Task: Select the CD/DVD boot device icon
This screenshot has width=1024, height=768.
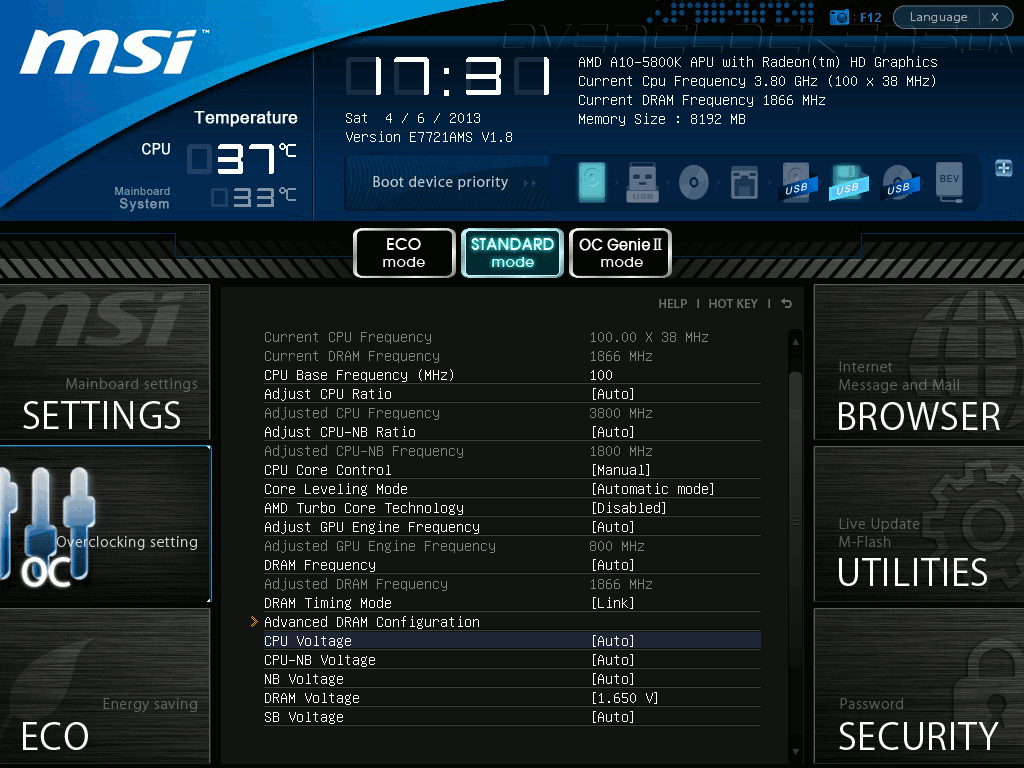Action: [694, 182]
